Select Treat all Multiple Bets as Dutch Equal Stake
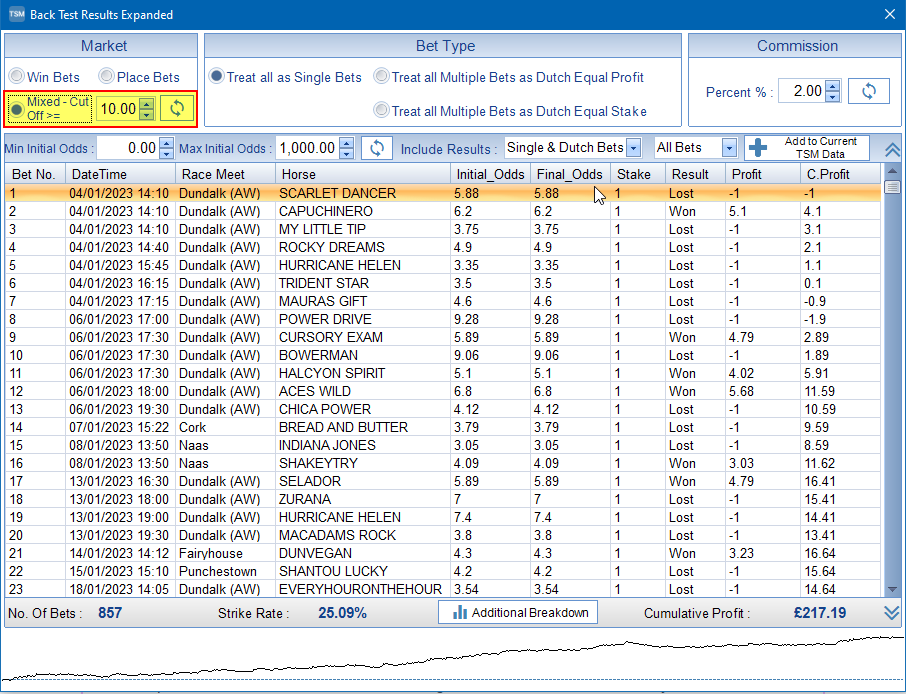Viewport: 906px width, 694px height. (x=381, y=111)
